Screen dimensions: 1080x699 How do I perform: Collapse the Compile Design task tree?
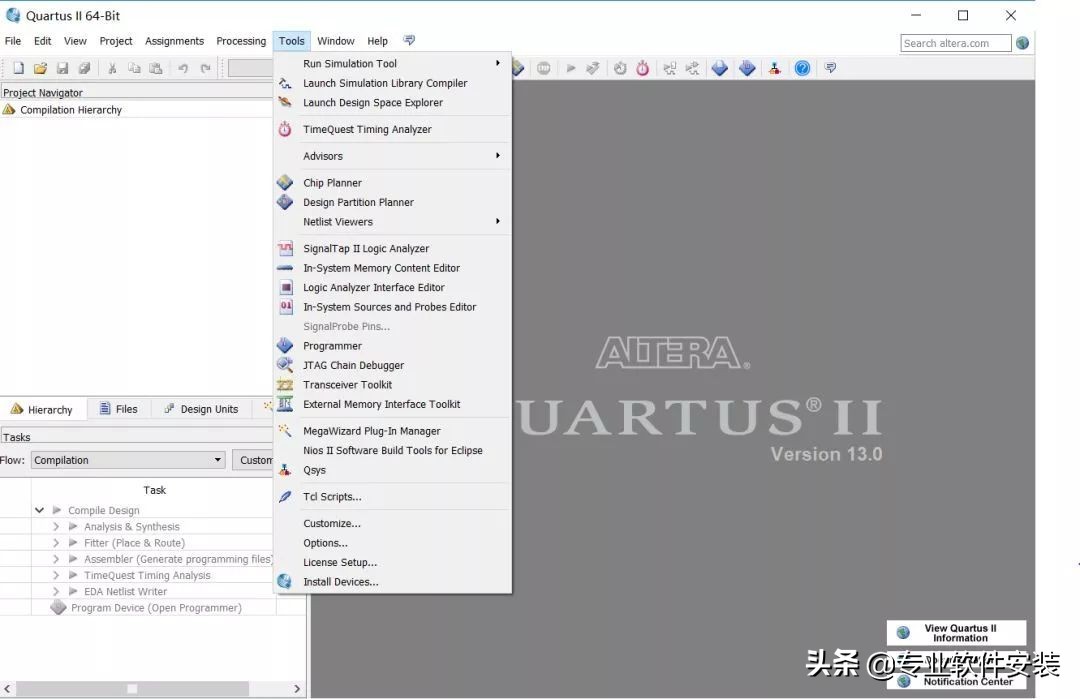pyautogui.click(x=39, y=510)
